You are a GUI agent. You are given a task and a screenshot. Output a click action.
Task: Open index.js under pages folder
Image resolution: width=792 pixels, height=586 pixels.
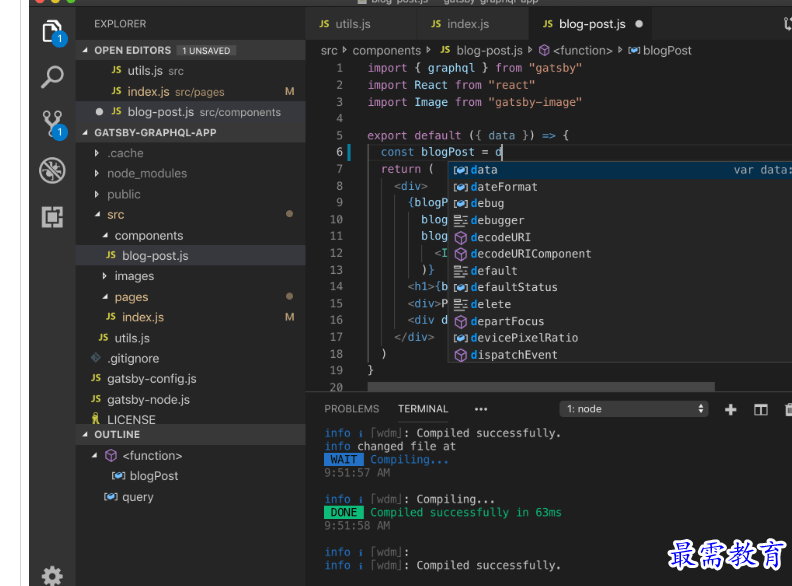191,317
